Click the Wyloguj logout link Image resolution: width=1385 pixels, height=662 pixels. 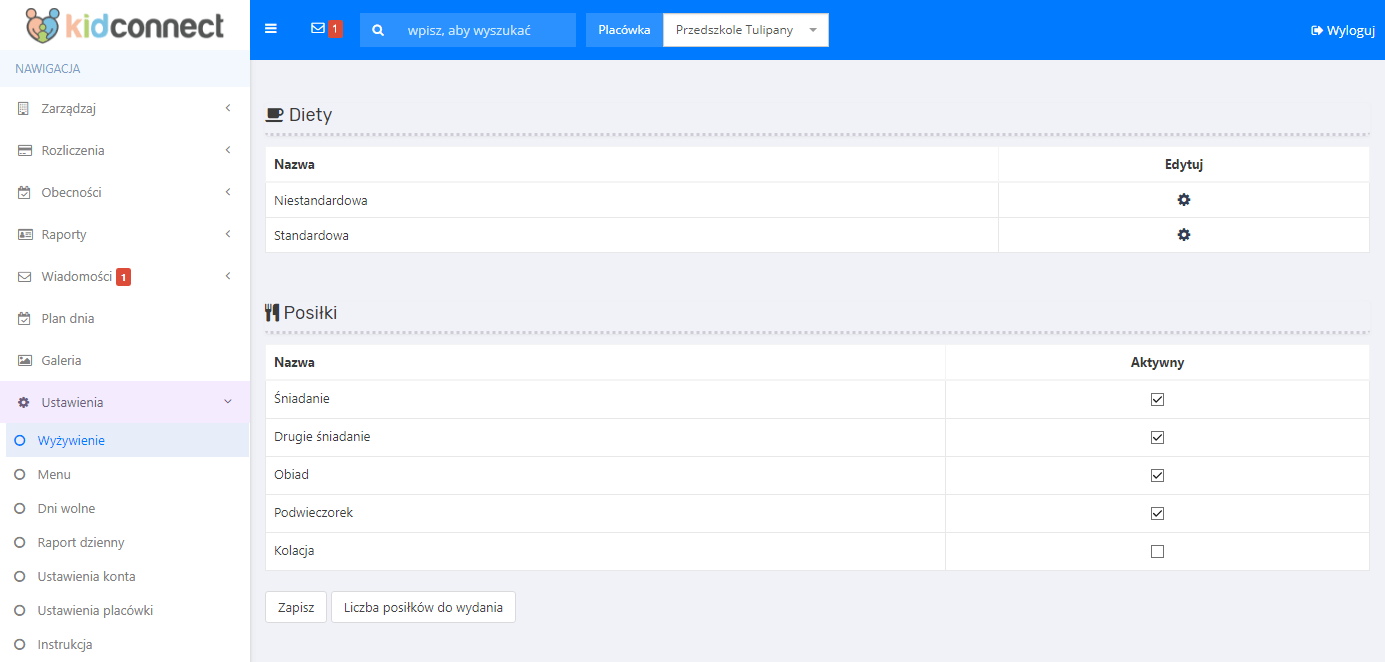pyautogui.click(x=1343, y=30)
